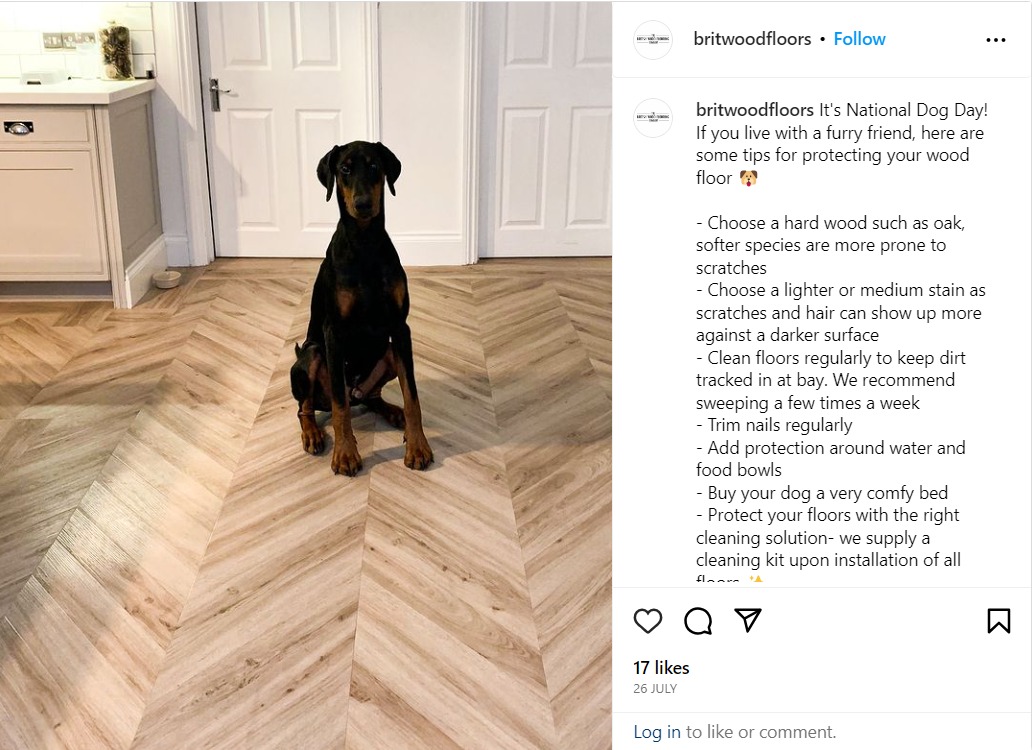The height and width of the screenshot is (750, 1032).
Task: Click the caption text about hard wood
Action: coord(831,245)
